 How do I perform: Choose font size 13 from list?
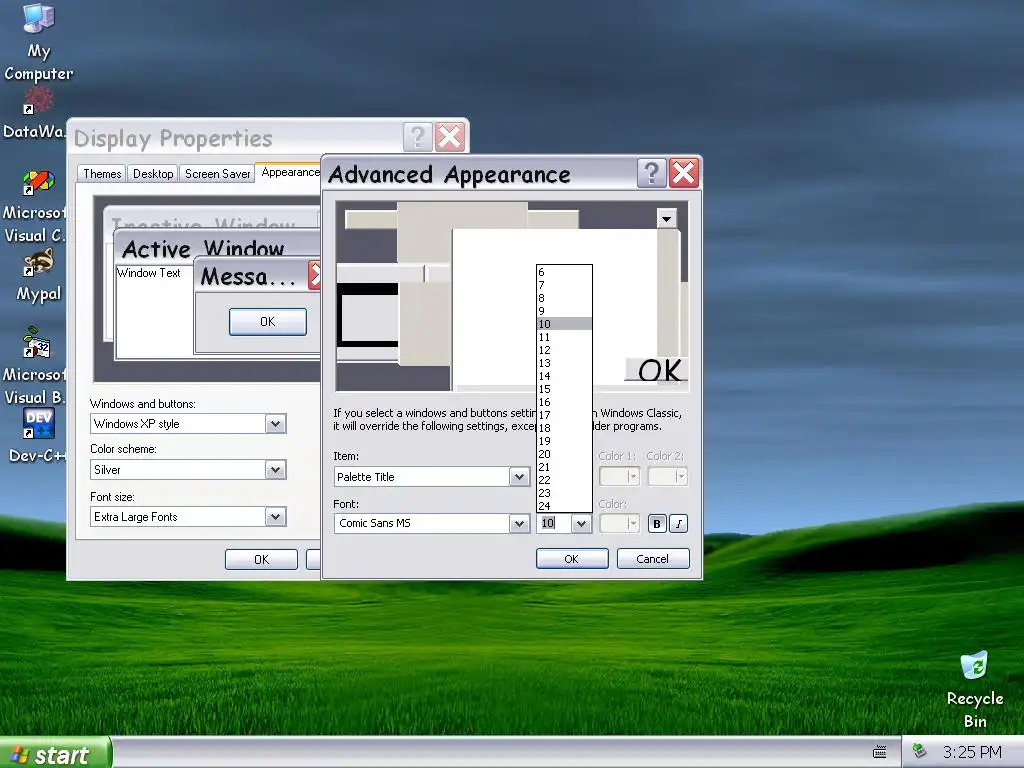(564, 363)
